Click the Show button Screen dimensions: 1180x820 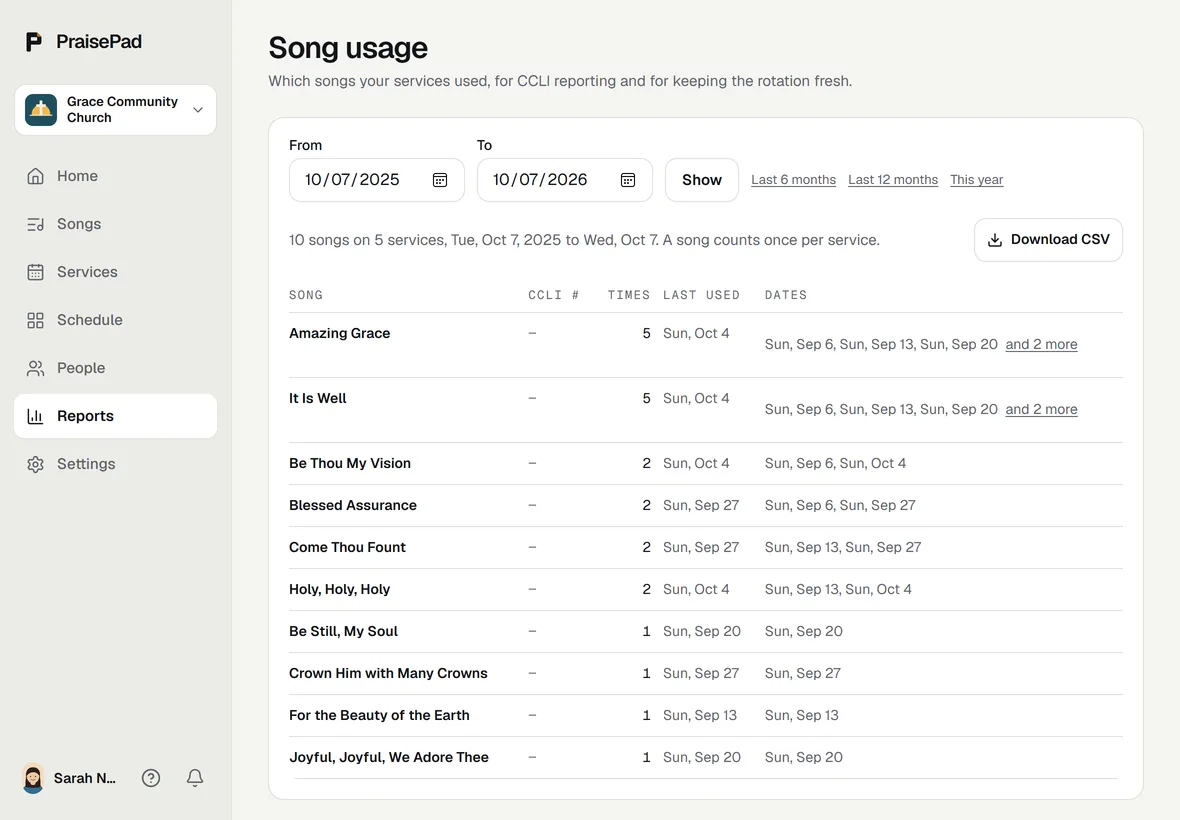pyautogui.click(x=701, y=180)
